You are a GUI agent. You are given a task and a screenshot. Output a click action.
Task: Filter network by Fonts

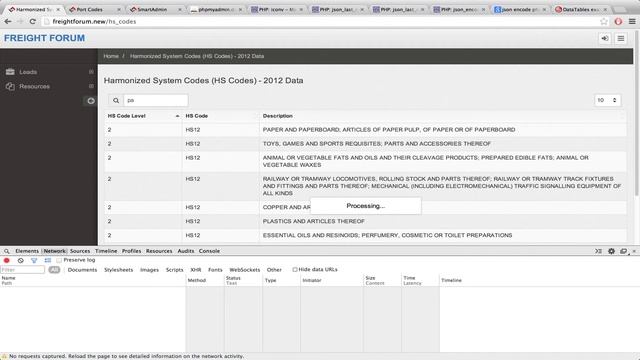[x=215, y=270]
